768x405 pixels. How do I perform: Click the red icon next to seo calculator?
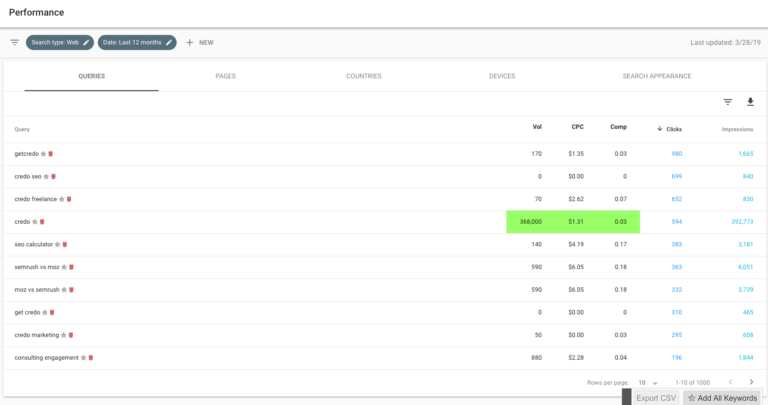[65, 244]
